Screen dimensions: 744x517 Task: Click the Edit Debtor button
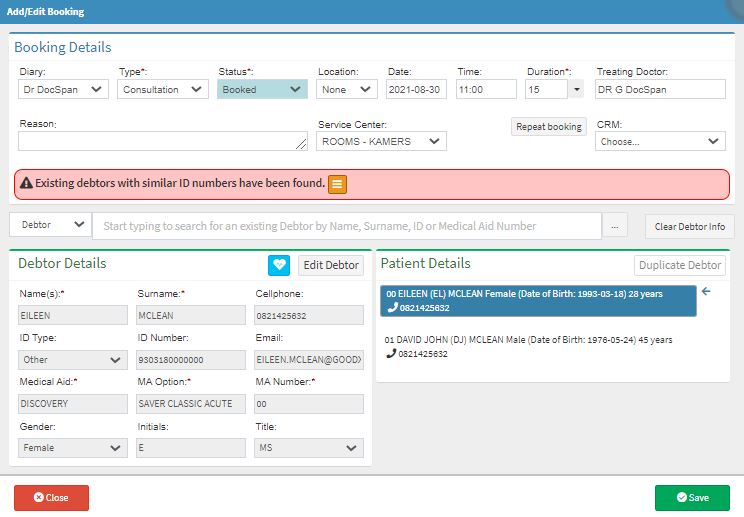331,265
